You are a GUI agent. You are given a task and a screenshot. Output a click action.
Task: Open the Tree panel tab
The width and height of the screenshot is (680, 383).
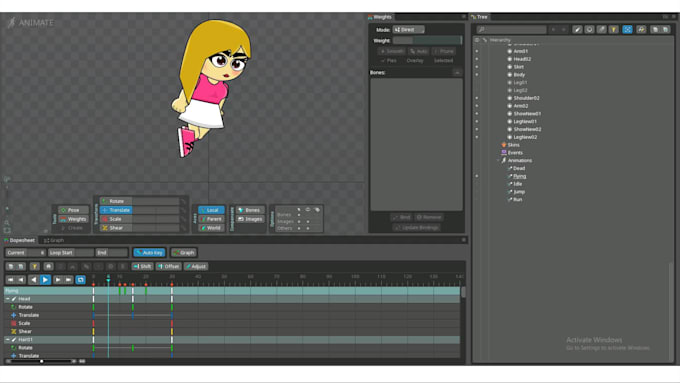480,17
